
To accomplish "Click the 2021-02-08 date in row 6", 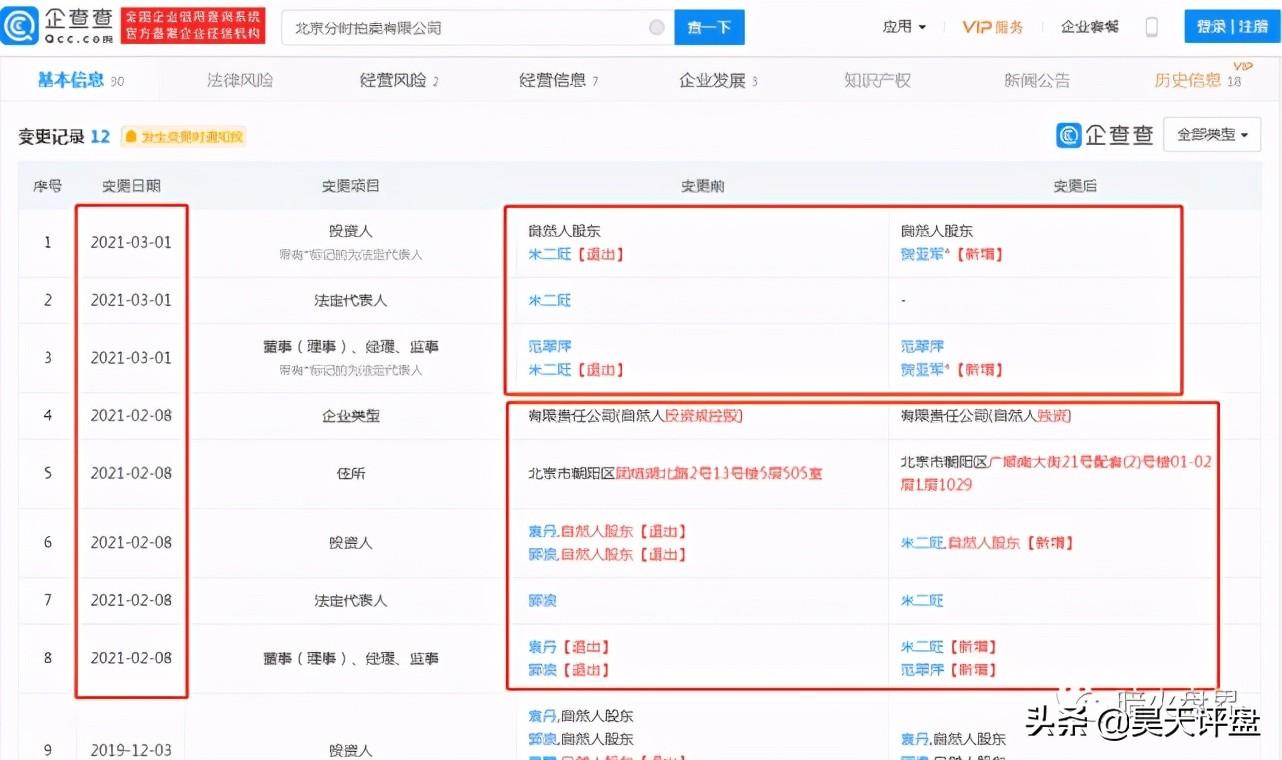I will point(131,542).
